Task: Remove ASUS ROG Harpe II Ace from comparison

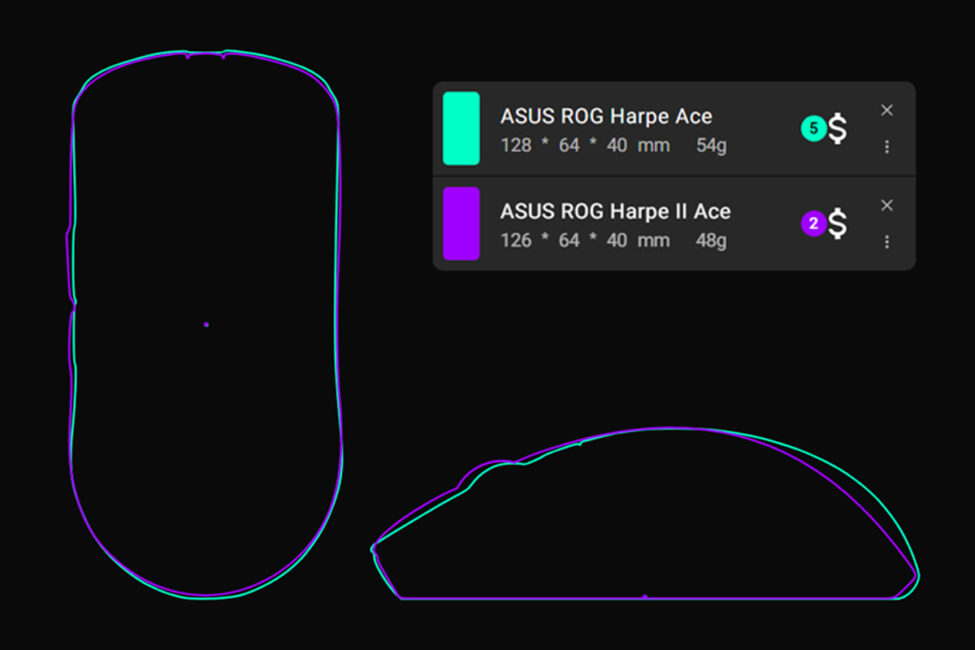Action: click(887, 205)
